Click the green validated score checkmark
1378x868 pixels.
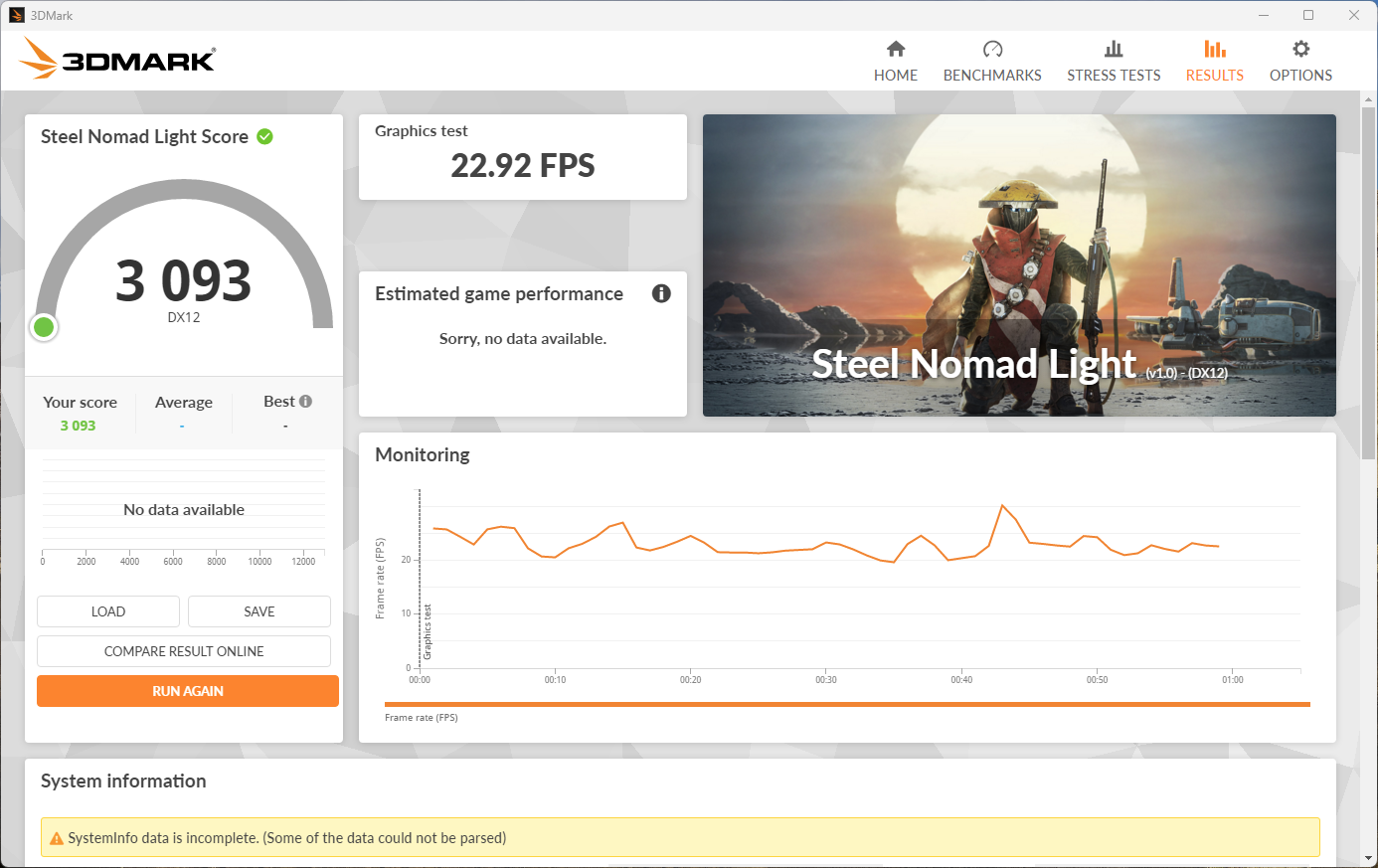[x=265, y=137]
